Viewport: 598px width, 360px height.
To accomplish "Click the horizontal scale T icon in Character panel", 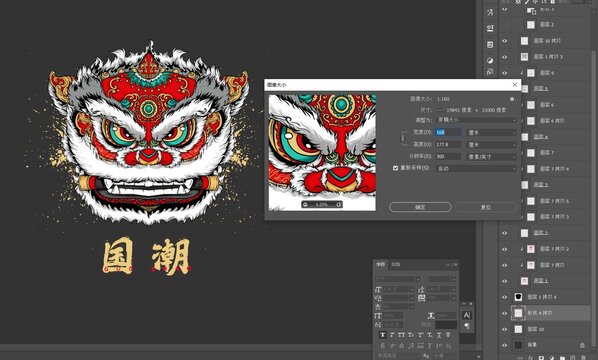I will 431,315.
